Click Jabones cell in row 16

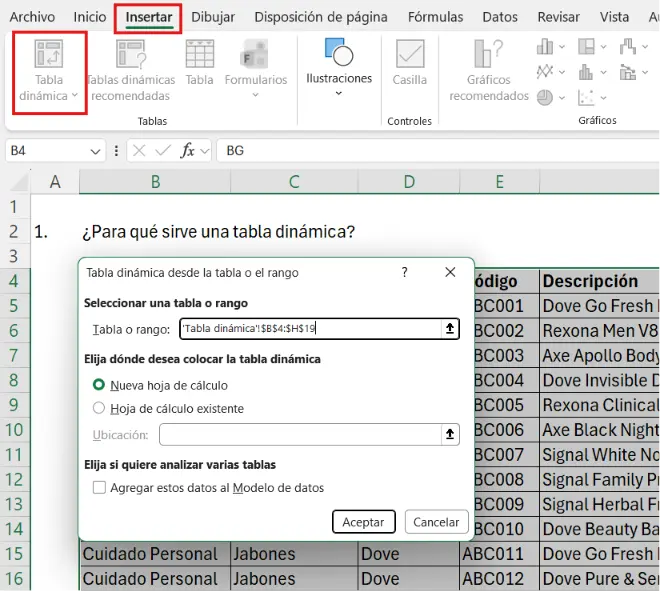pos(294,578)
